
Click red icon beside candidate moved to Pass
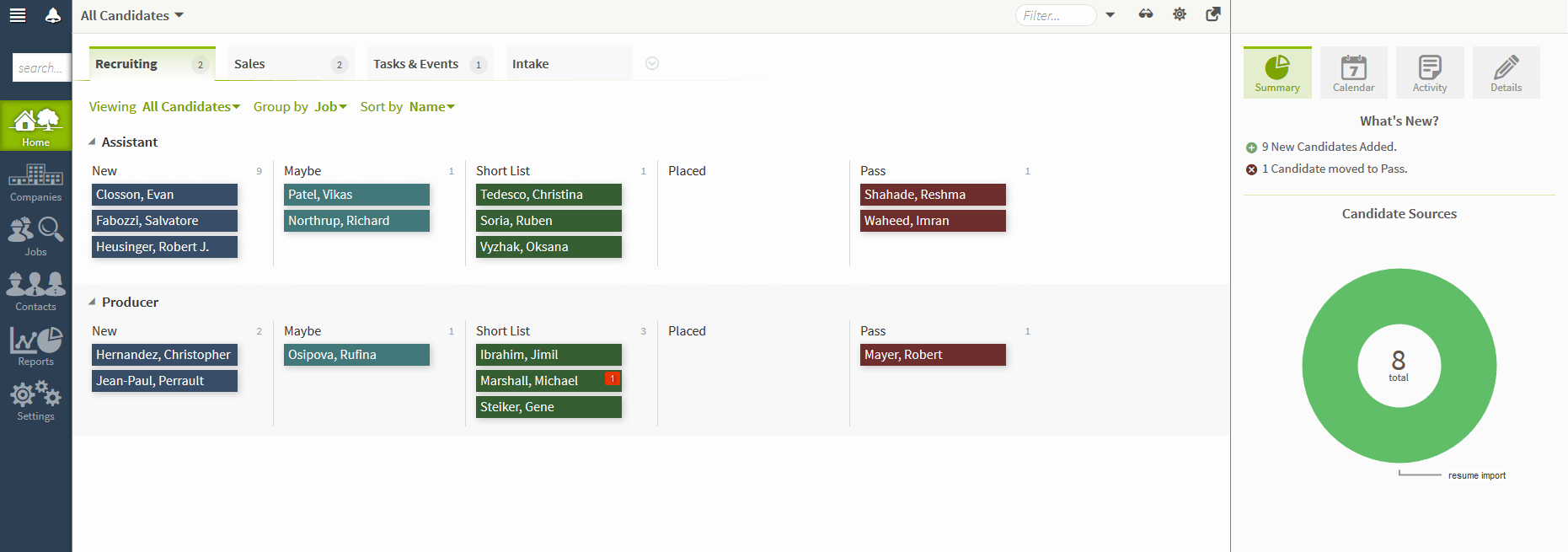point(1251,169)
